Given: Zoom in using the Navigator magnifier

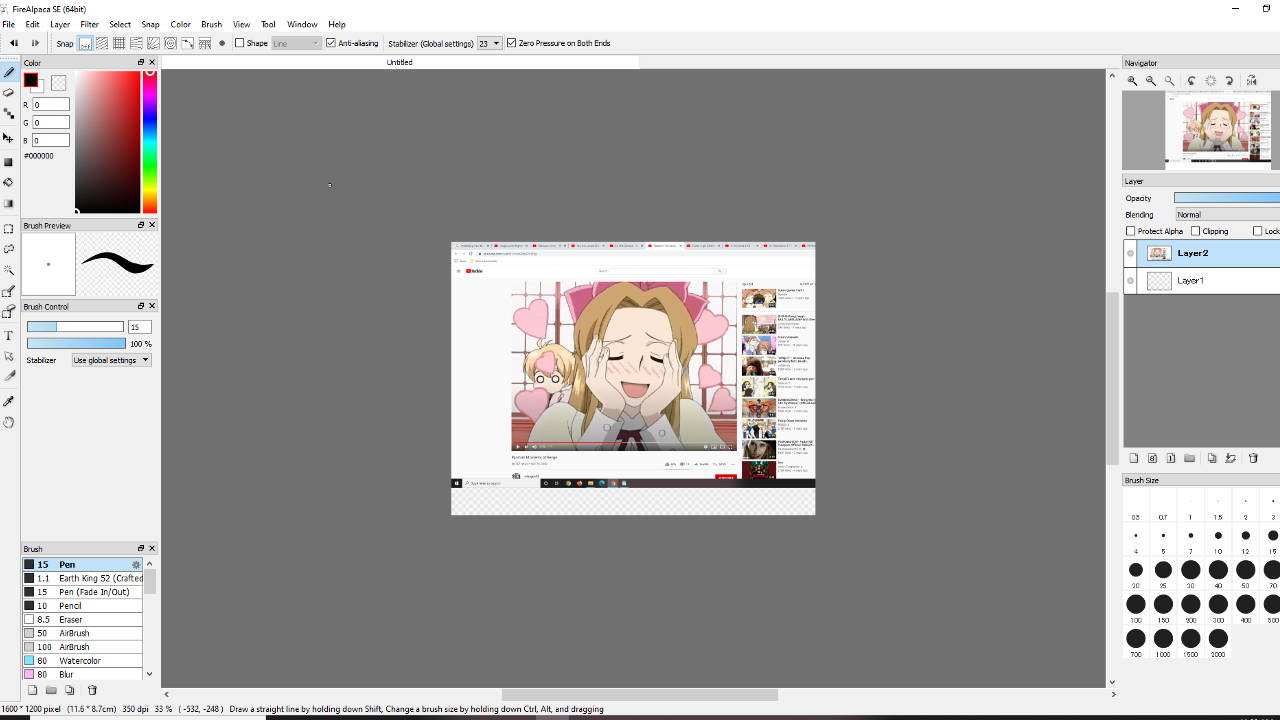Looking at the screenshot, I should pyautogui.click(x=1132, y=81).
